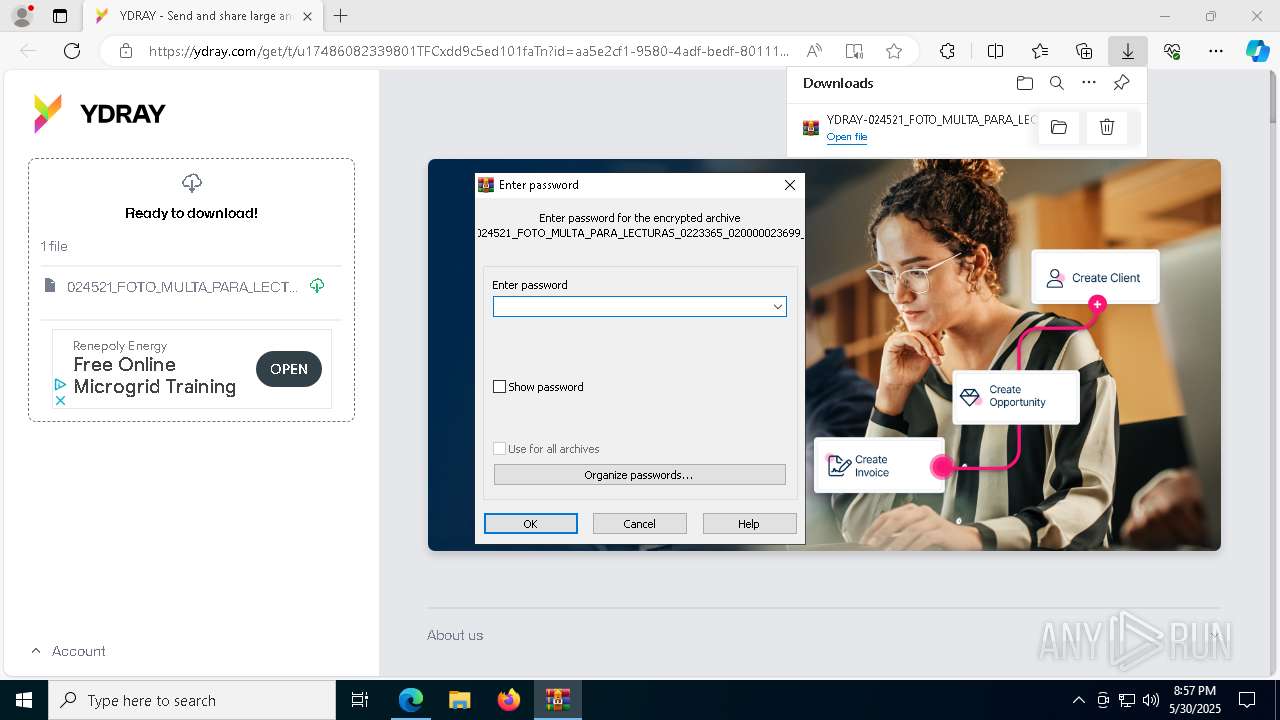Open the Favorites list
This screenshot has height=720, width=1280.
tap(1040, 51)
